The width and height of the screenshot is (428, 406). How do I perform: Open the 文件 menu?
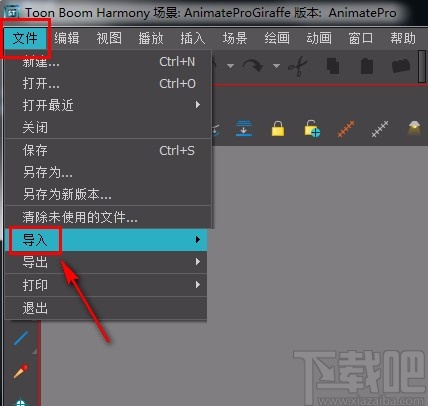[25, 38]
